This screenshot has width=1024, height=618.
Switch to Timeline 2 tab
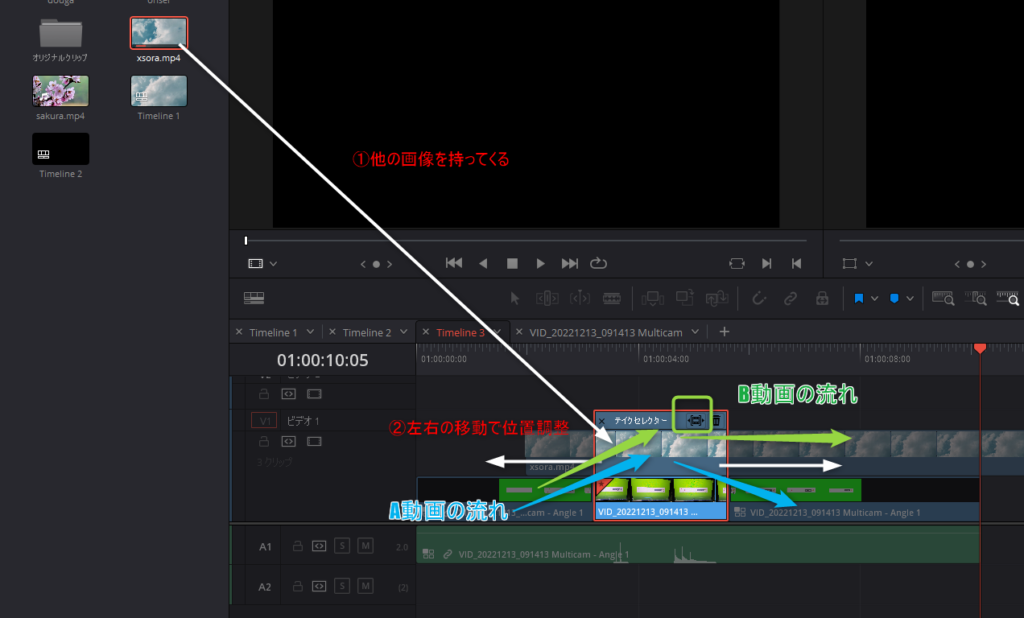(x=366, y=333)
